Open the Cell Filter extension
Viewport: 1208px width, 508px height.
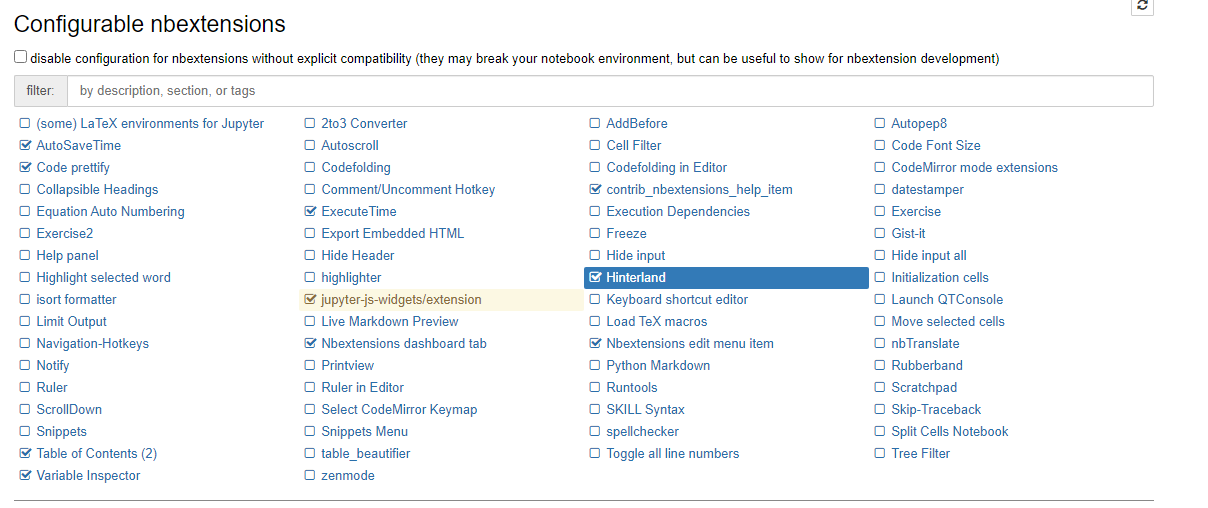(634, 145)
